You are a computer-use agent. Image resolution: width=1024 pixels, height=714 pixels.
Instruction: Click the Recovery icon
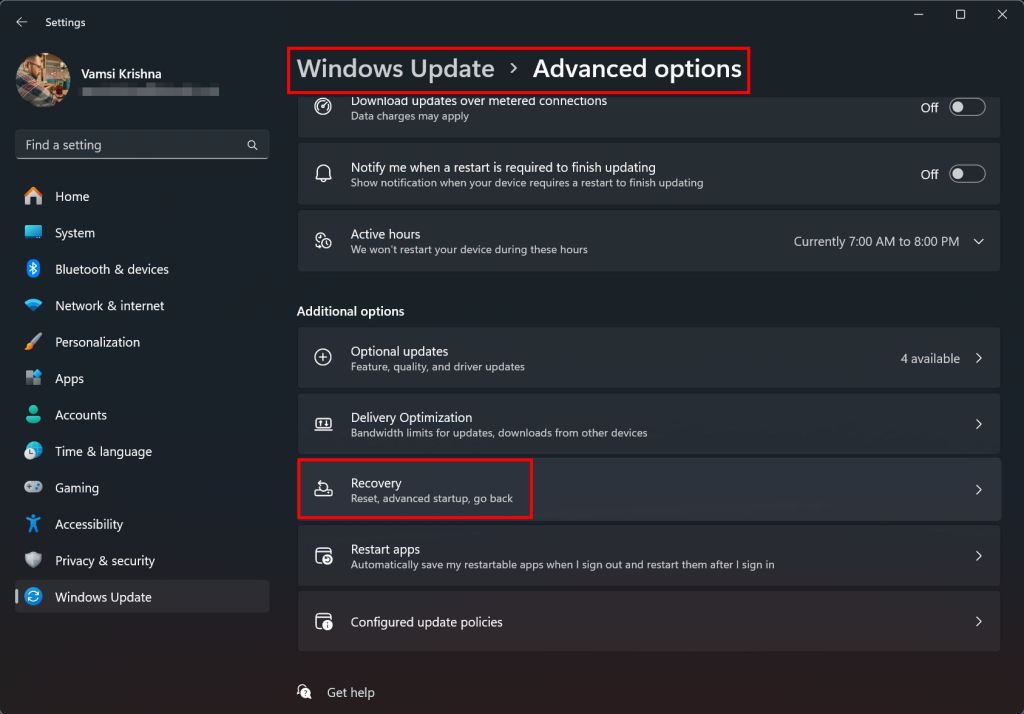click(323, 489)
